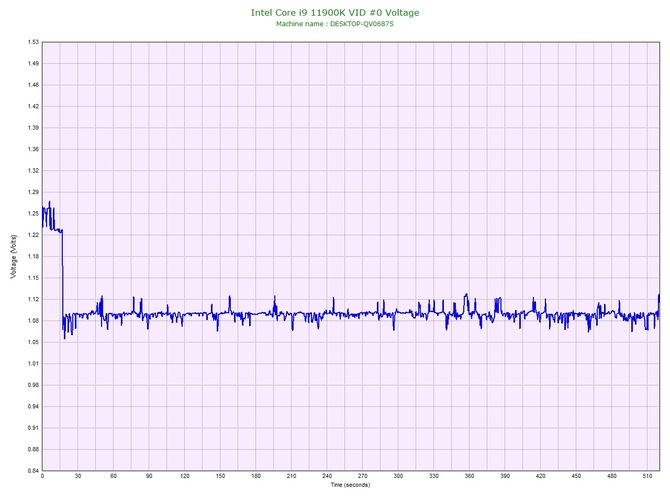This screenshot has width=670, height=502.
Task: Select the 240 seconds time tick label
Action: click(x=327, y=476)
